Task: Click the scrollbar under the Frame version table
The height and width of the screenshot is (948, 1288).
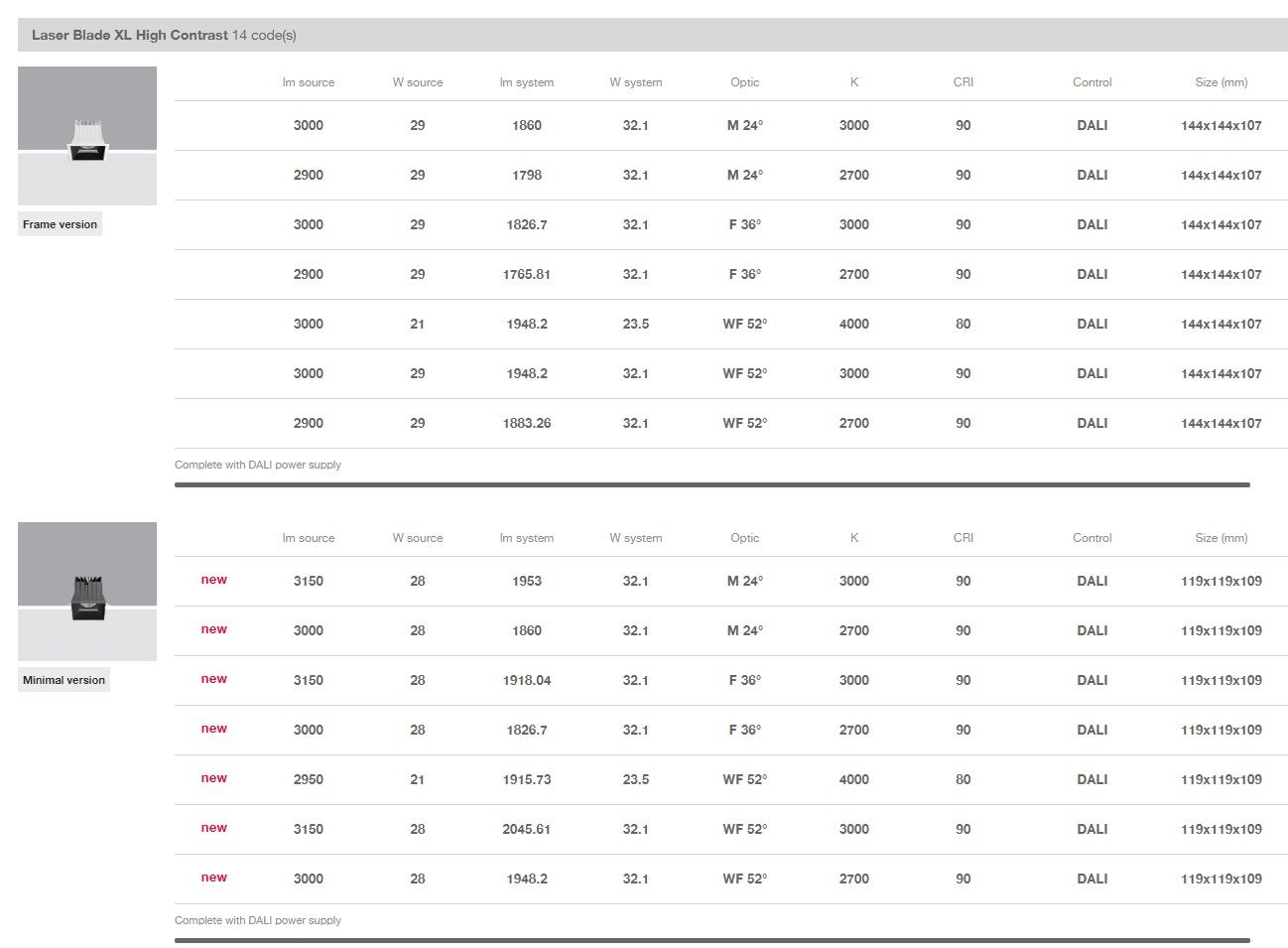Action: tap(711, 485)
